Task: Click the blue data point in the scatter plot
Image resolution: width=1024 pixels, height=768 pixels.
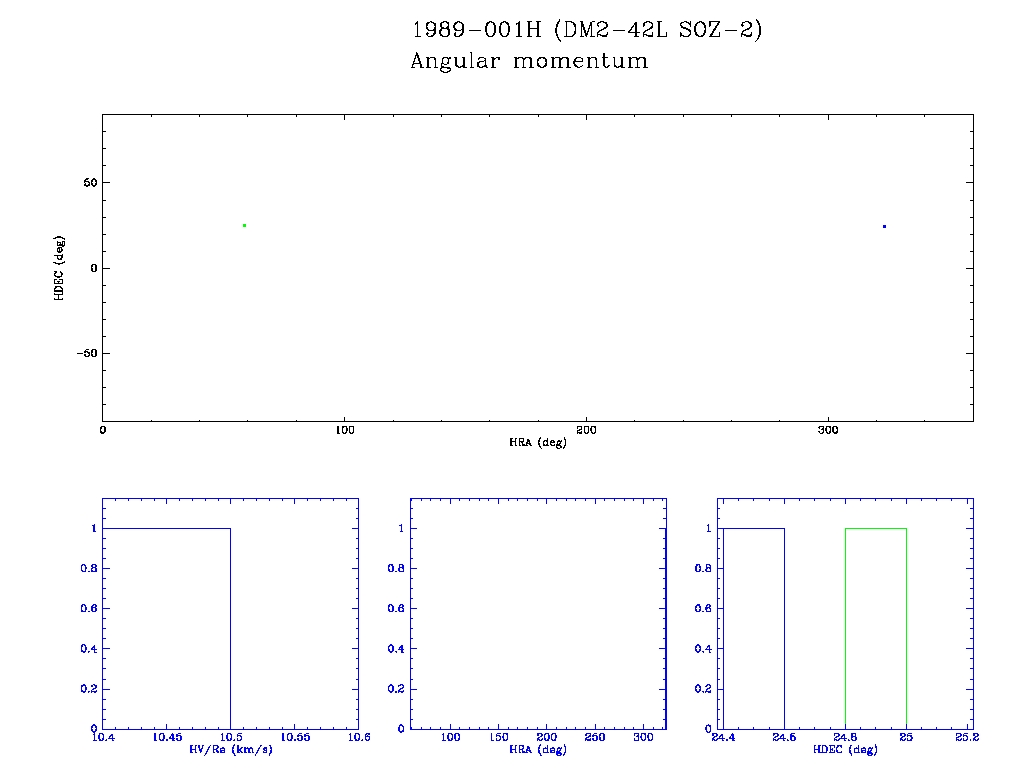Action: click(x=884, y=226)
